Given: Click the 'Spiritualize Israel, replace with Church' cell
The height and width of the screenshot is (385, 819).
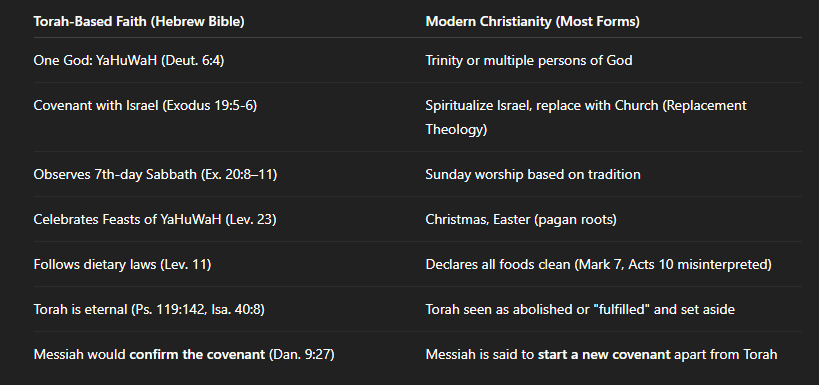Looking at the screenshot, I should [586, 118].
